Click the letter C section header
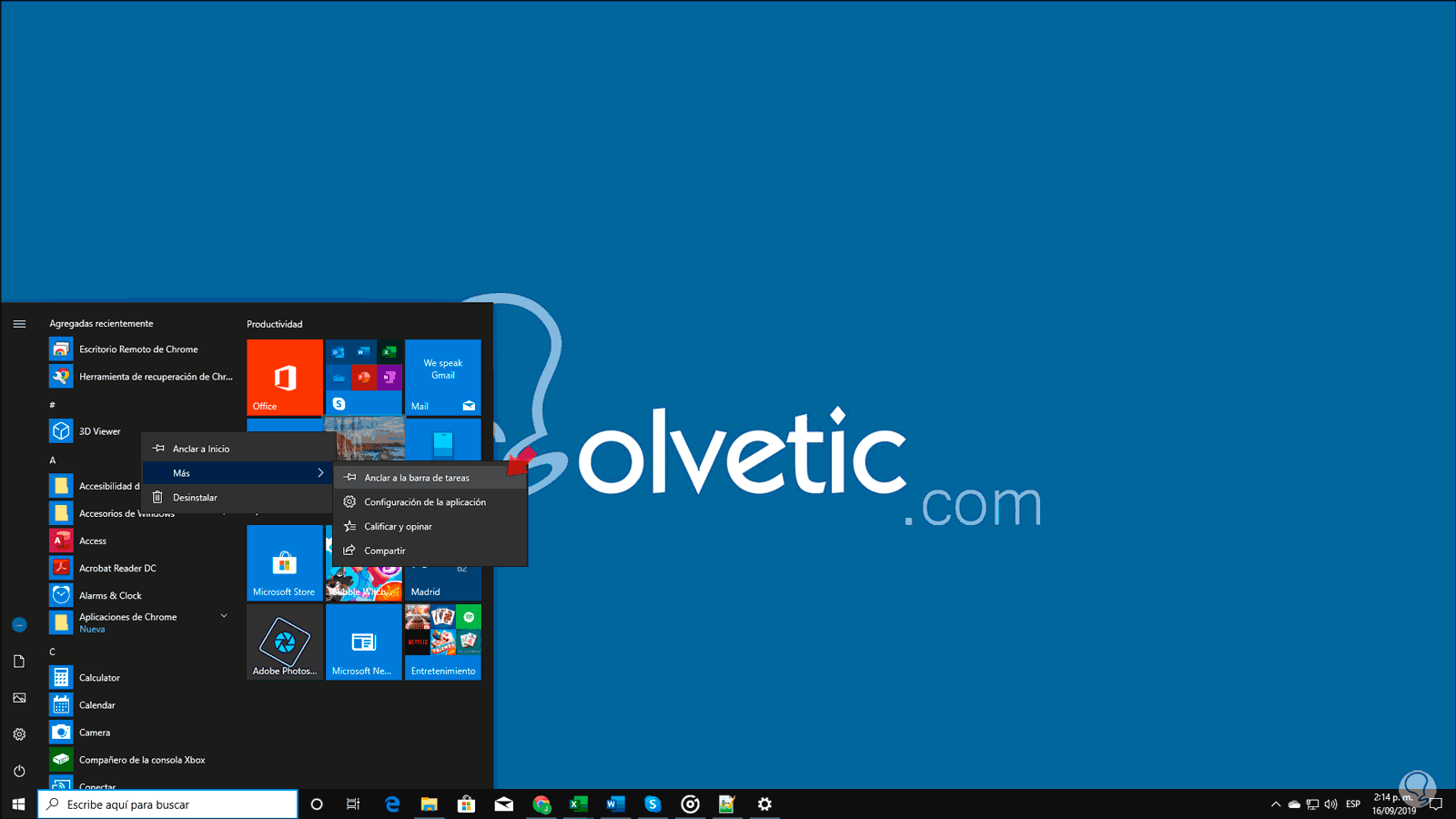The width and height of the screenshot is (1456, 819). click(x=53, y=652)
